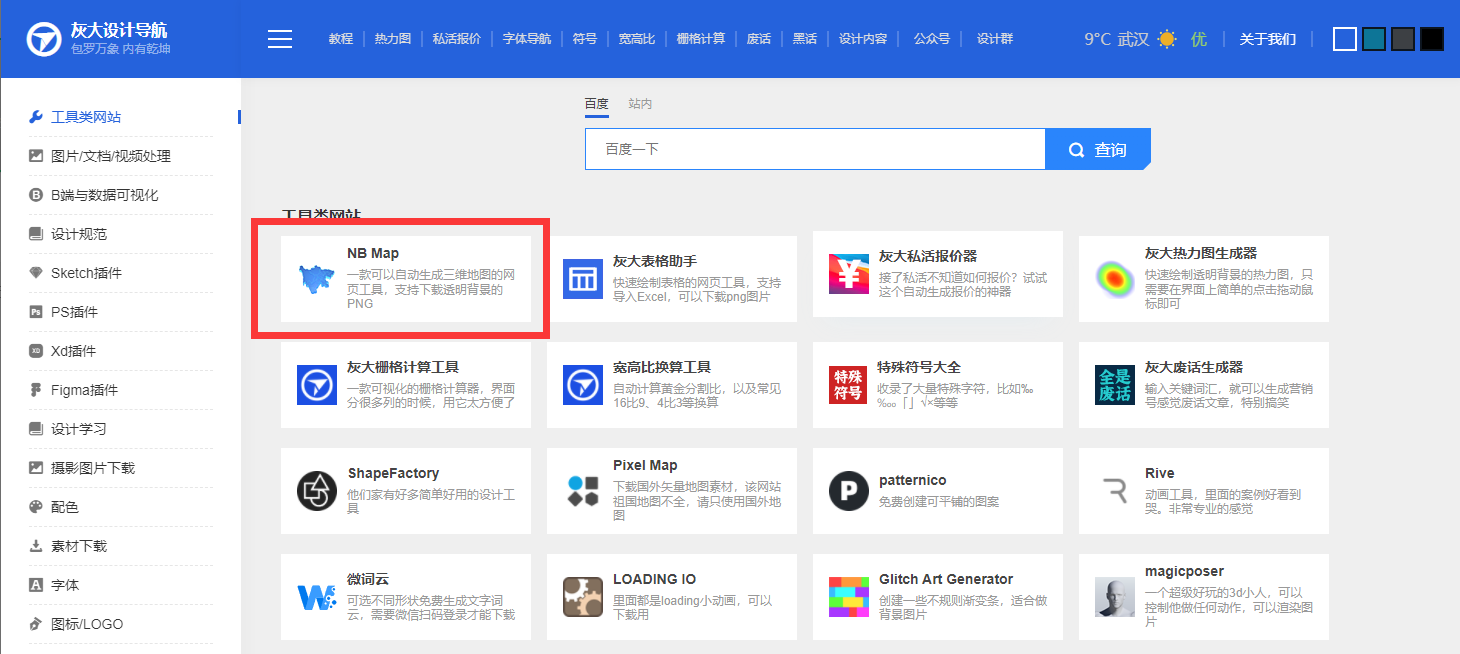Open the hamburger menu icon

(280, 39)
